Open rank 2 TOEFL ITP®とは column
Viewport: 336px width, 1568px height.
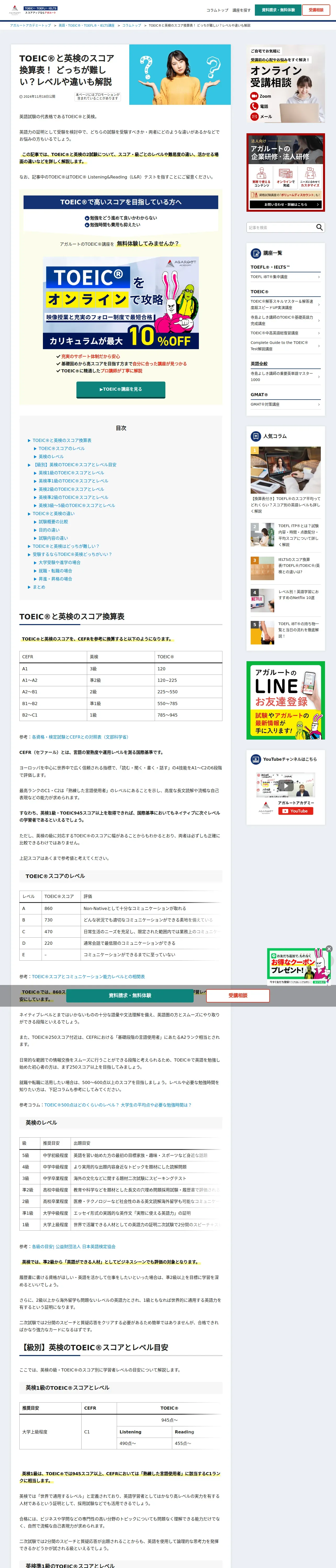click(x=285, y=535)
